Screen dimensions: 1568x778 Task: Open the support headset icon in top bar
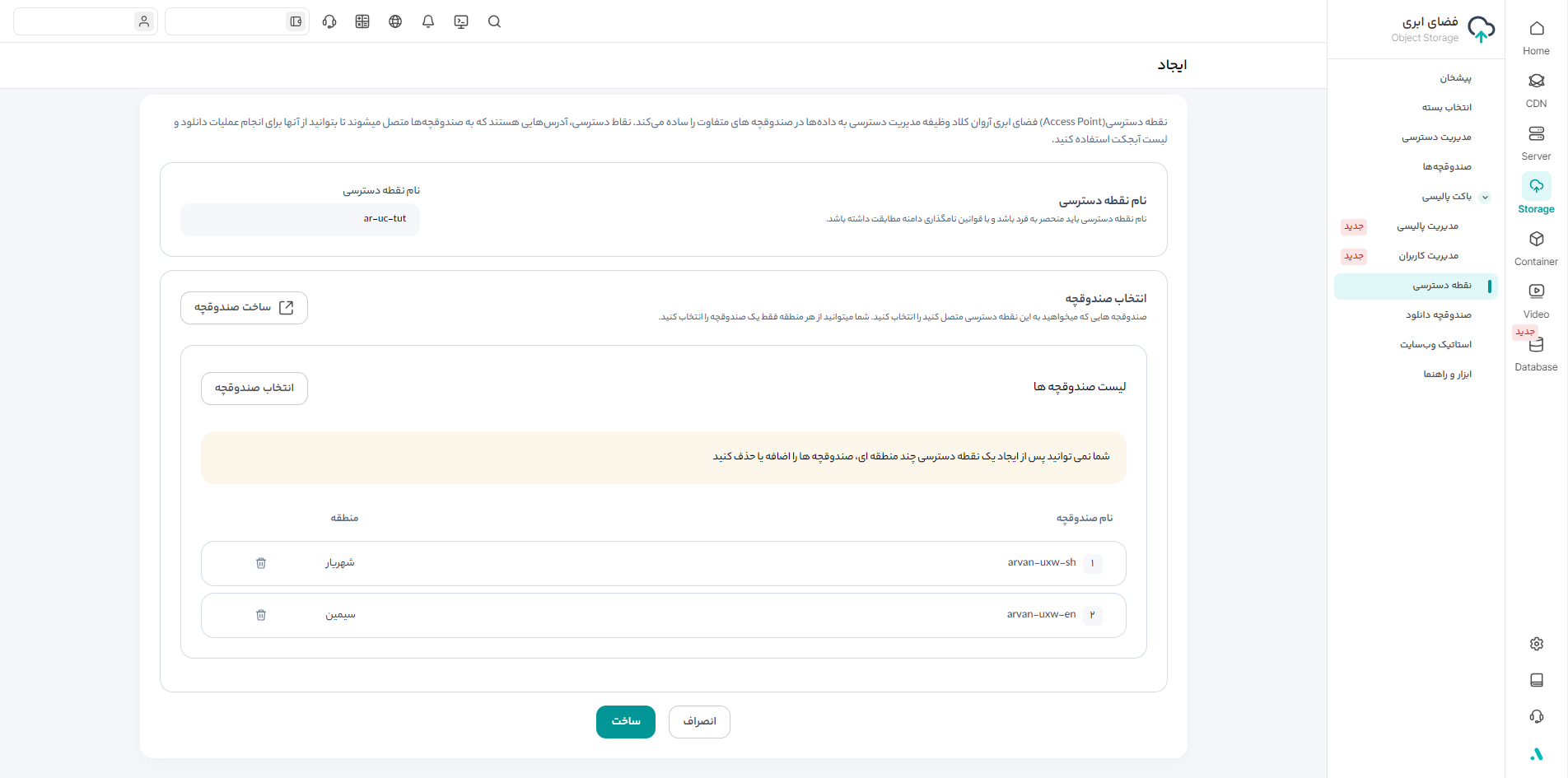[329, 22]
